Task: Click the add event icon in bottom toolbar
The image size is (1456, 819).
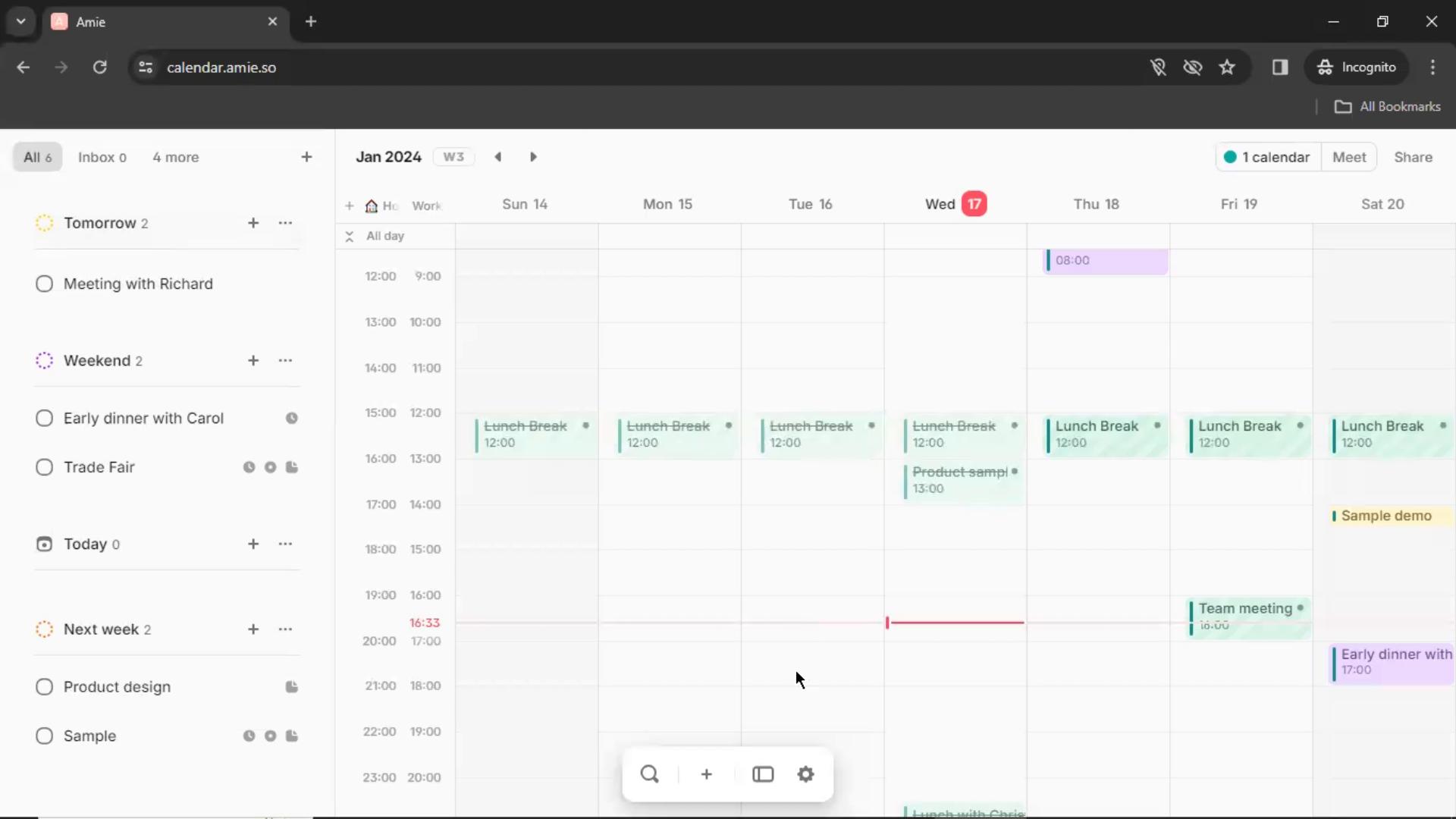Action: click(x=707, y=775)
